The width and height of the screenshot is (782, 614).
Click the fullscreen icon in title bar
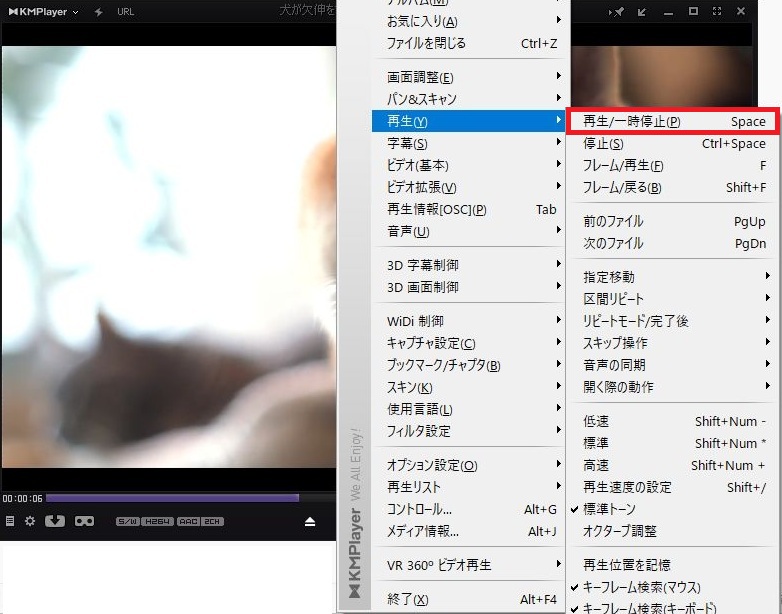coord(717,12)
